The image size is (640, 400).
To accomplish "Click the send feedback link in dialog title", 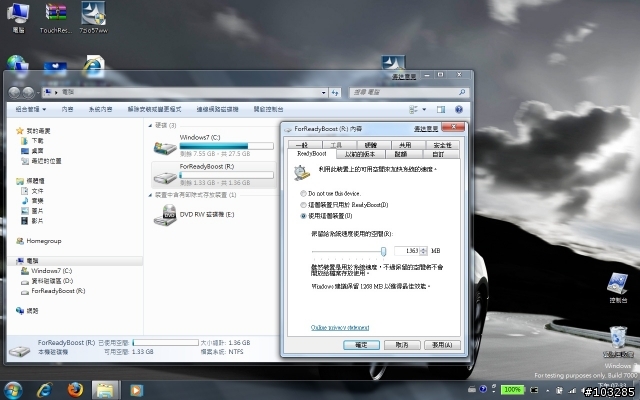I will 426,129.
